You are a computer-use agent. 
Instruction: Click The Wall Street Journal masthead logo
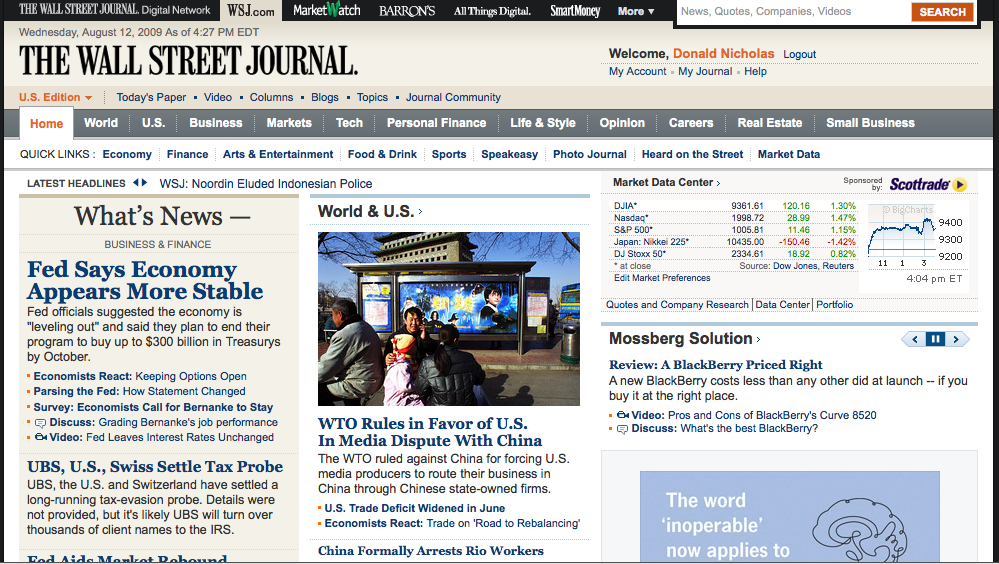click(189, 61)
